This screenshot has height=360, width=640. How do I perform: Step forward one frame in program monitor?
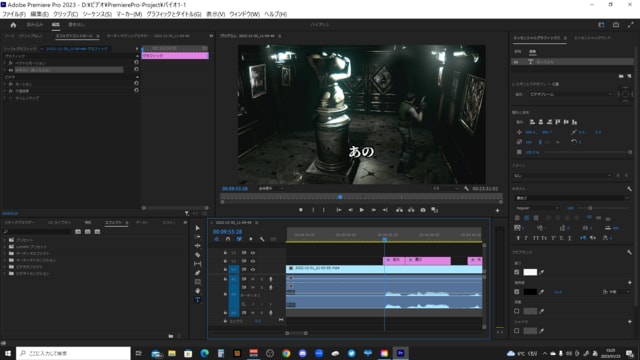pyautogui.click(x=373, y=210)
